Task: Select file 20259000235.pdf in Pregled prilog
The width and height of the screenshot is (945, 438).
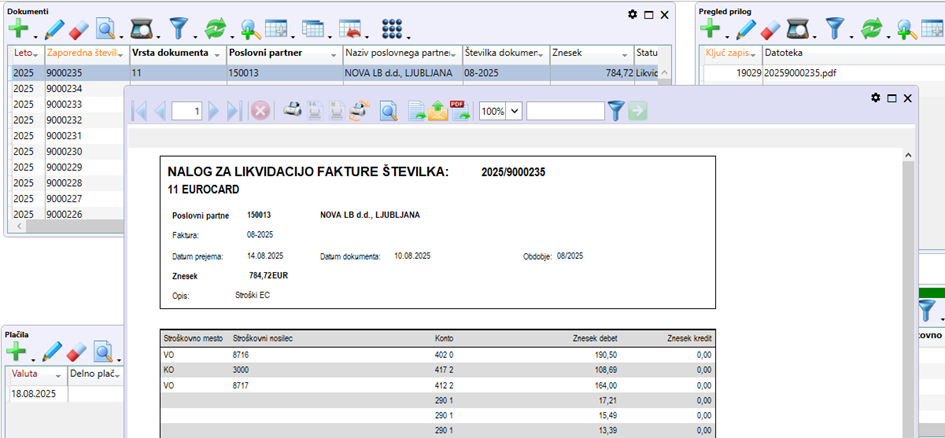Action: (800, 74)
